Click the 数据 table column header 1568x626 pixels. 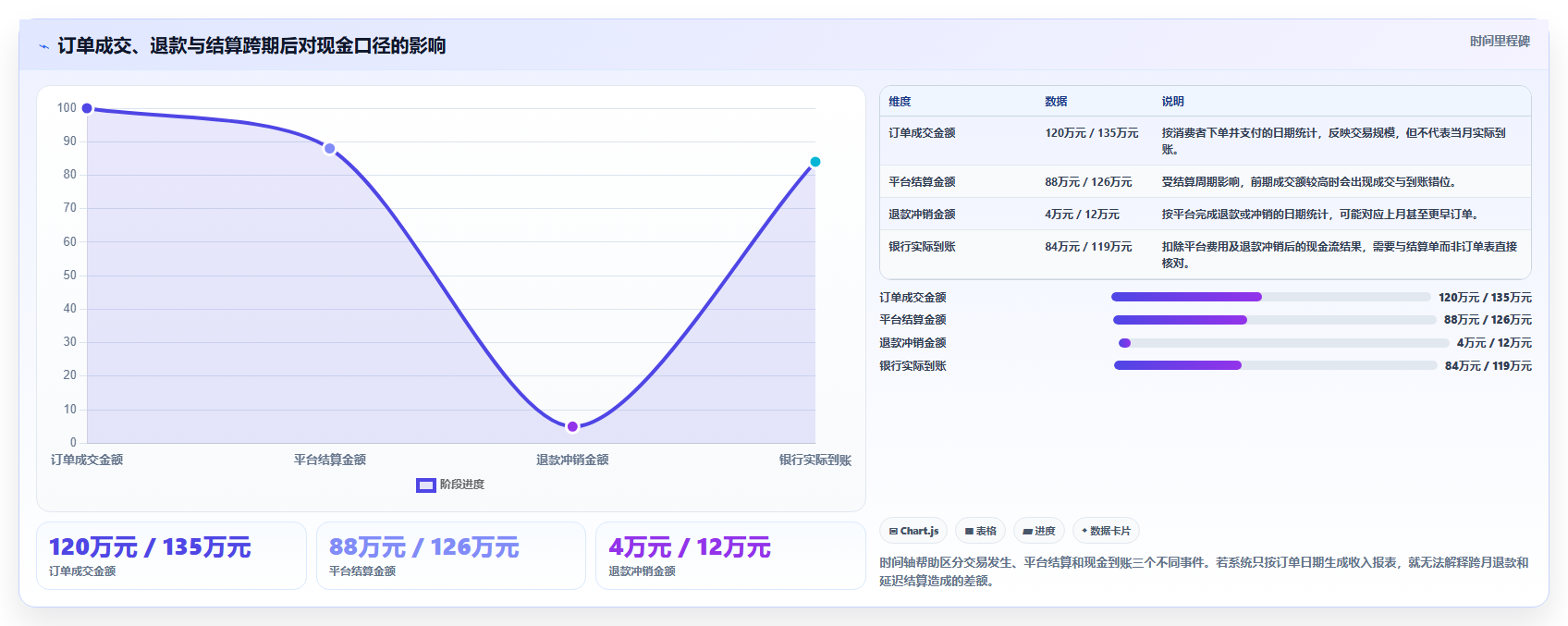pyautogui.click(x=1056, y=102)
